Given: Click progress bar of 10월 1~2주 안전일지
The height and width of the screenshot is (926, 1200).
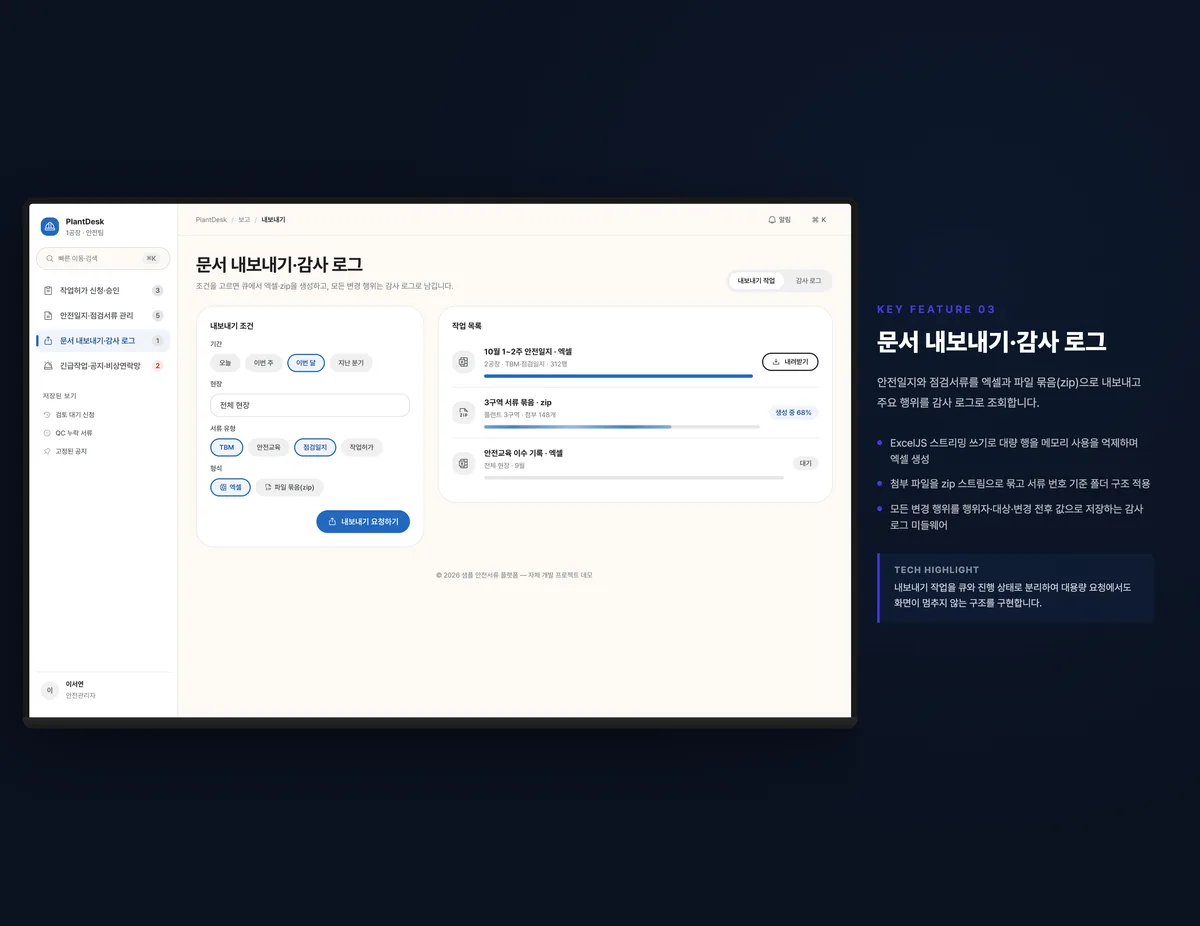Looking at the screenshot, I should click(x=618, y=376).
